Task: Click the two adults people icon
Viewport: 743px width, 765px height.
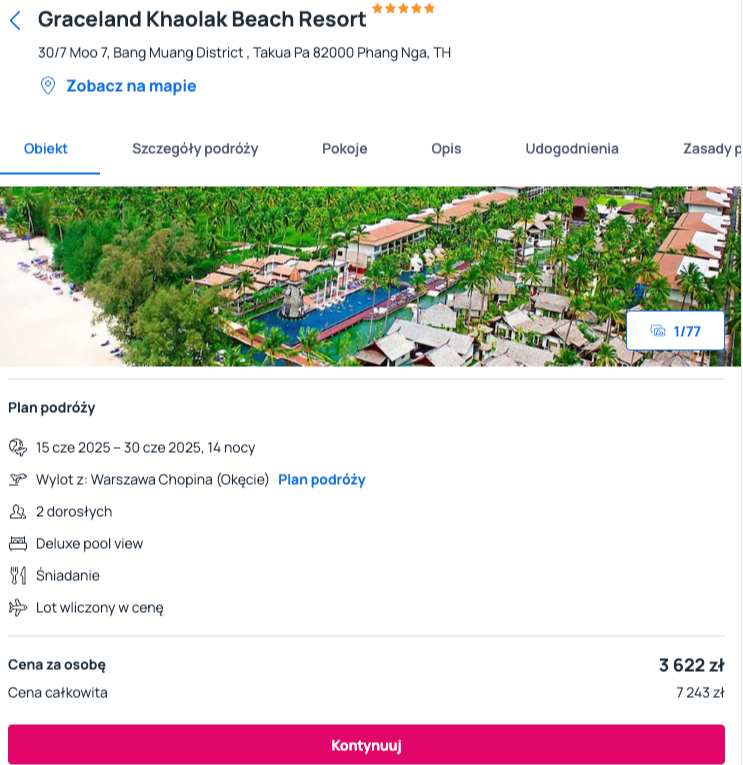Action: click(x=18, y=512)
